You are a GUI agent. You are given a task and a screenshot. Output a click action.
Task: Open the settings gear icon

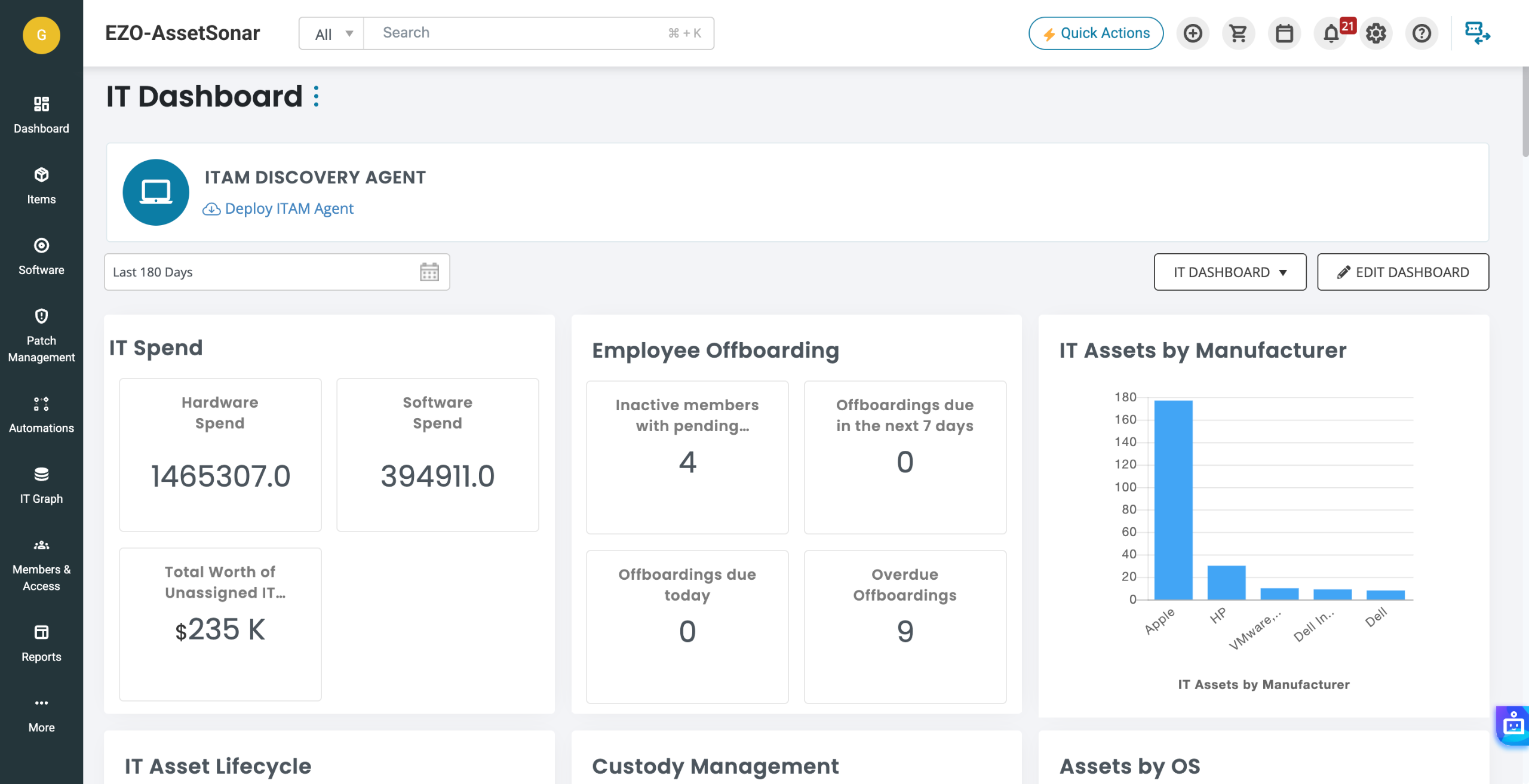pyautogui.click(x=1376, y=33)
